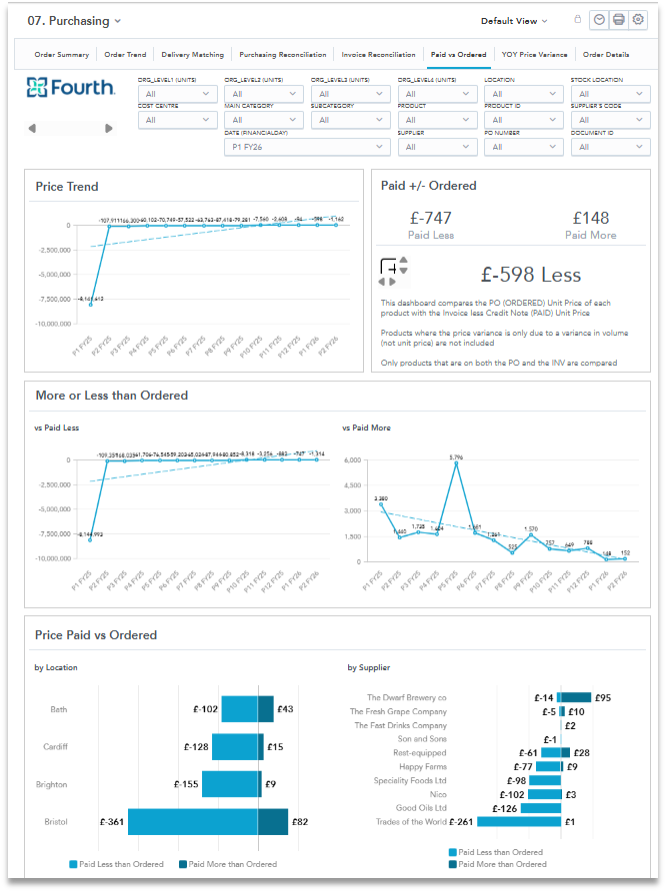Click the Fourth logo

pyautogui.click(x=71, y=87)
